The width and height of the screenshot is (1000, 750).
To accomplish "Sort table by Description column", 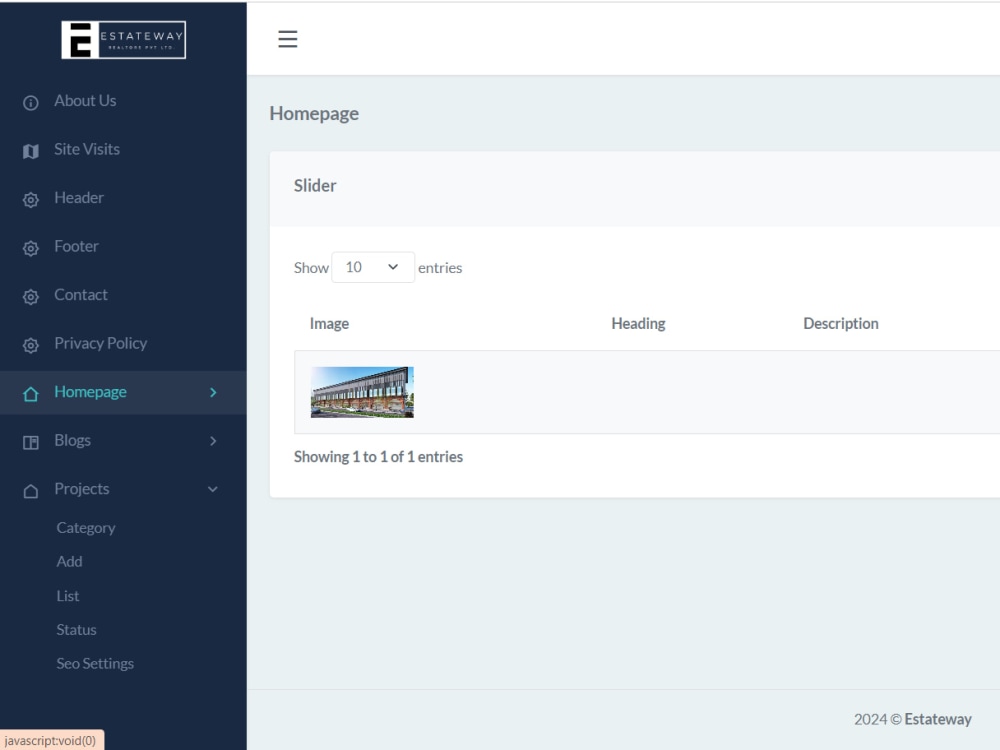I will tap(841, 323).
